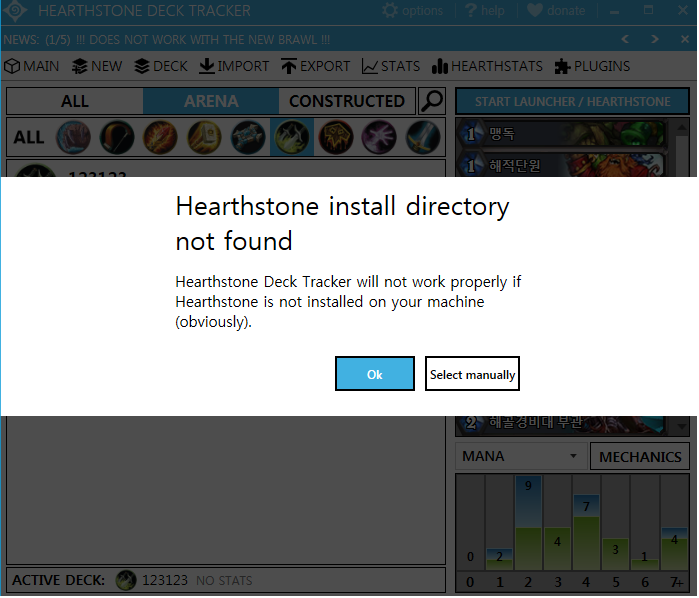Click the Ok button in the dialog
The height and width of the screenshot is (598, 699).
click(375, 374)
